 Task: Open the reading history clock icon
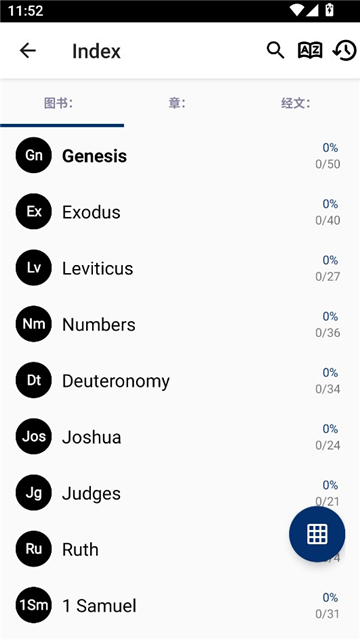pyautogui.click(x=344, y=51)
